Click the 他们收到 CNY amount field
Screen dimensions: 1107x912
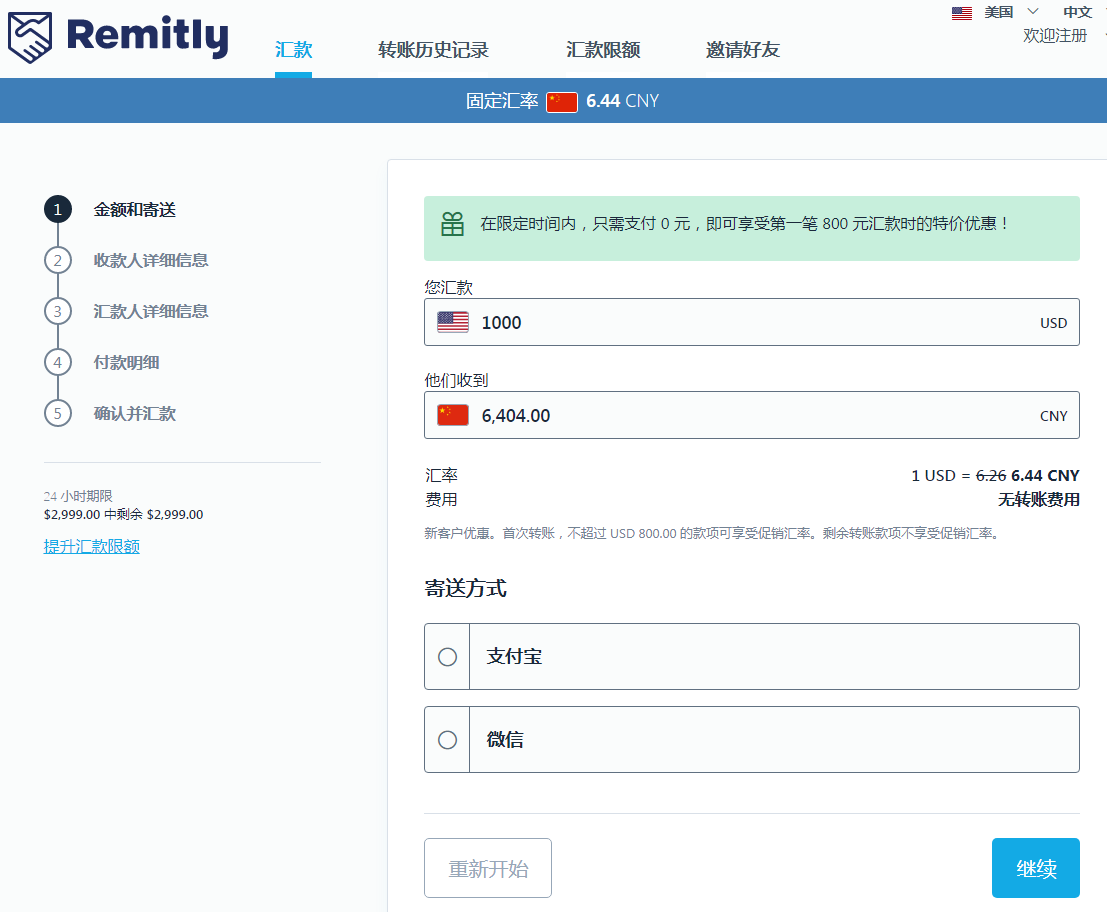click(750, 415)
